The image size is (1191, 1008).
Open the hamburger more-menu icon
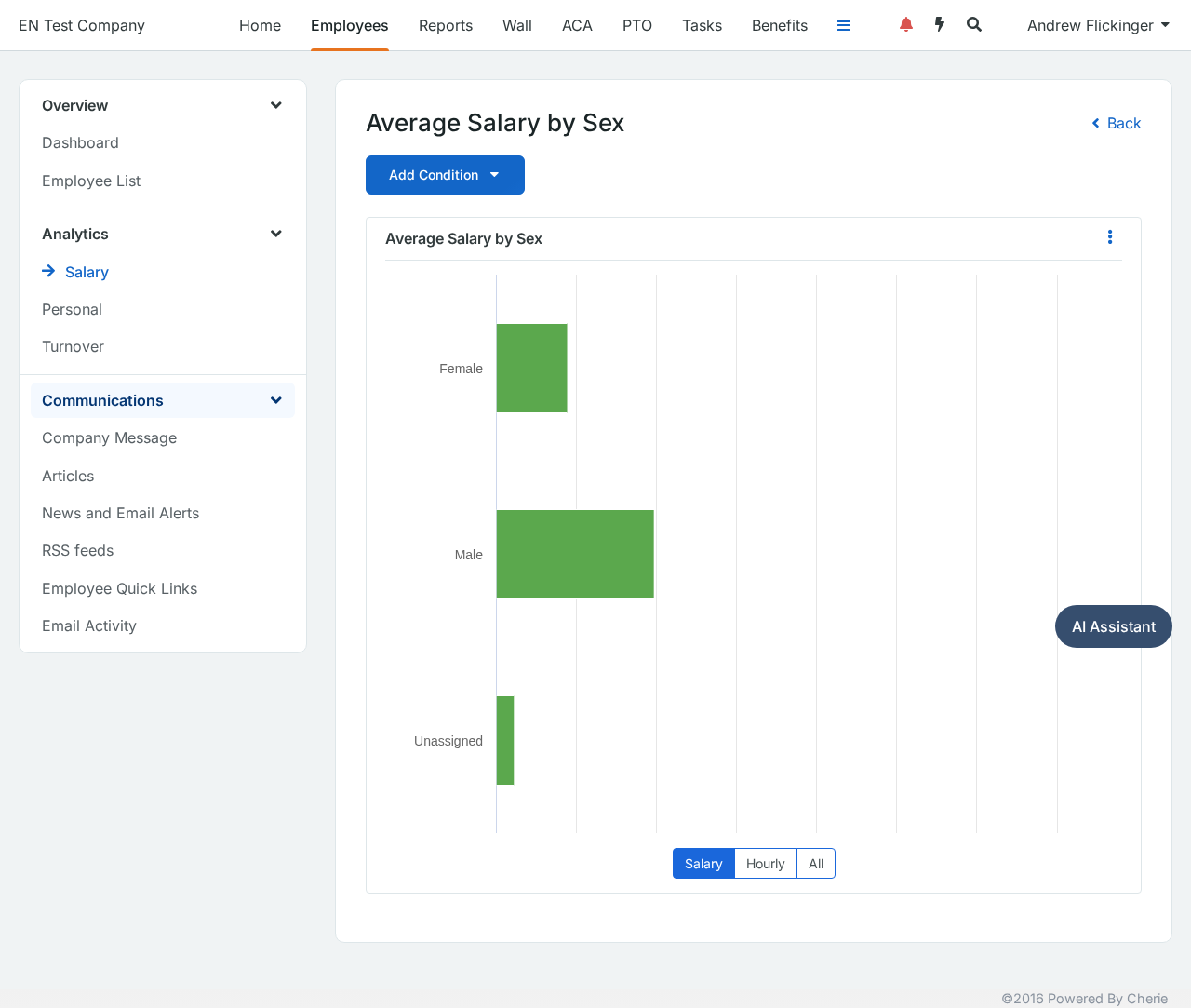(843, 26)
